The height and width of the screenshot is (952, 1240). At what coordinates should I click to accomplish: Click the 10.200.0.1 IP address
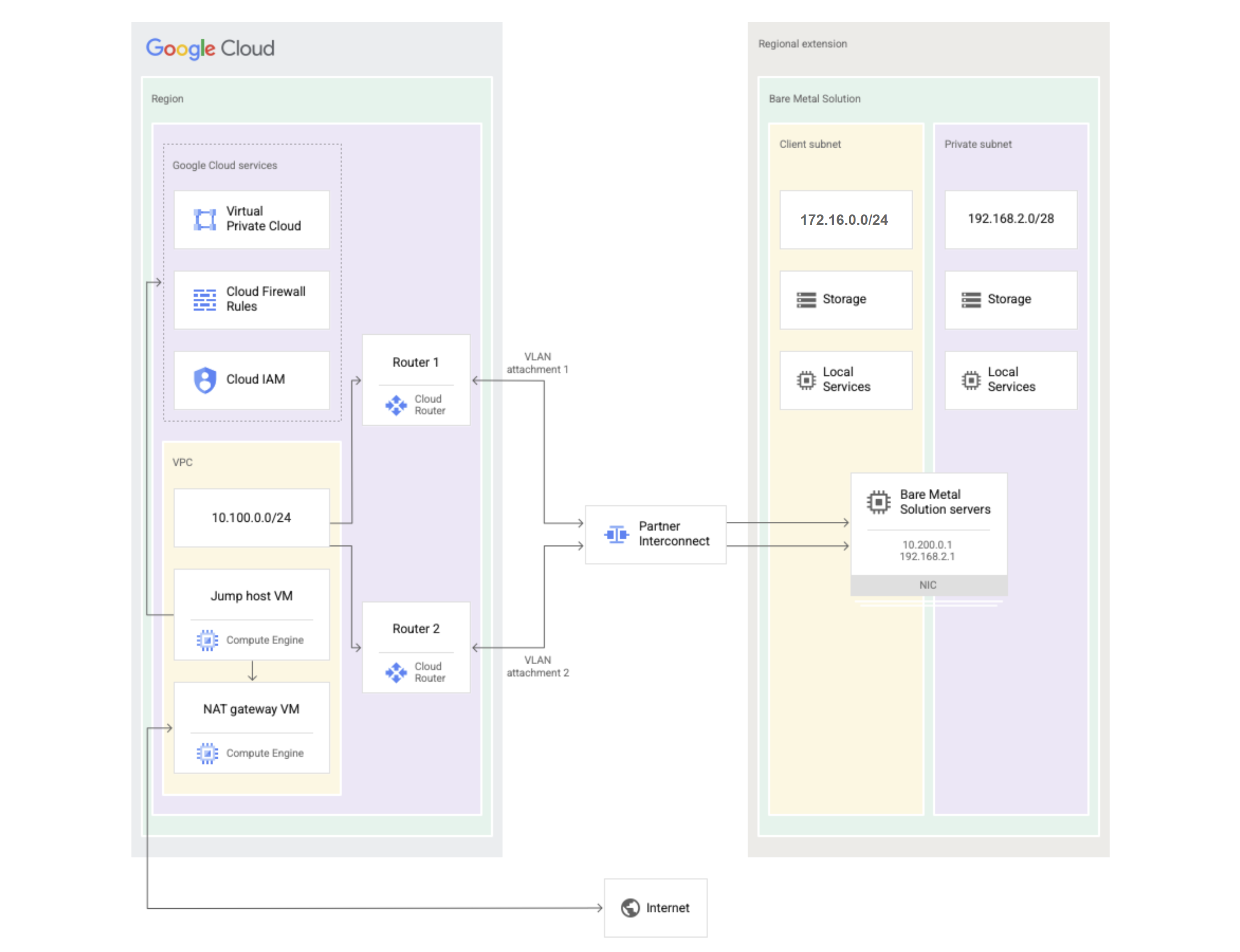927,545
